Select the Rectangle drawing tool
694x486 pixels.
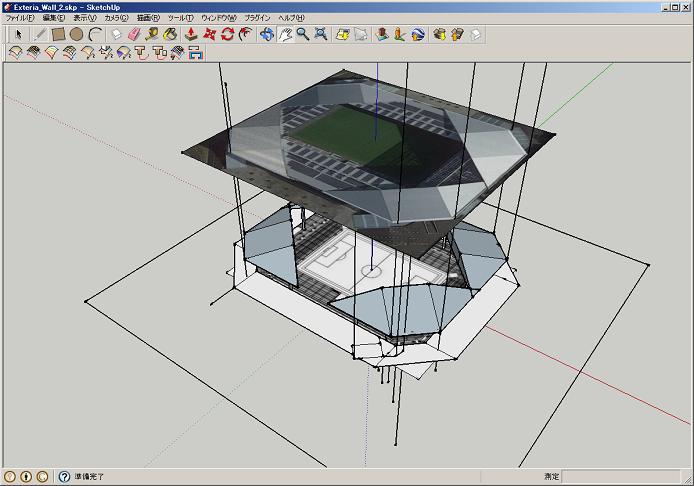pyautogui.click(x=58, y=34)
